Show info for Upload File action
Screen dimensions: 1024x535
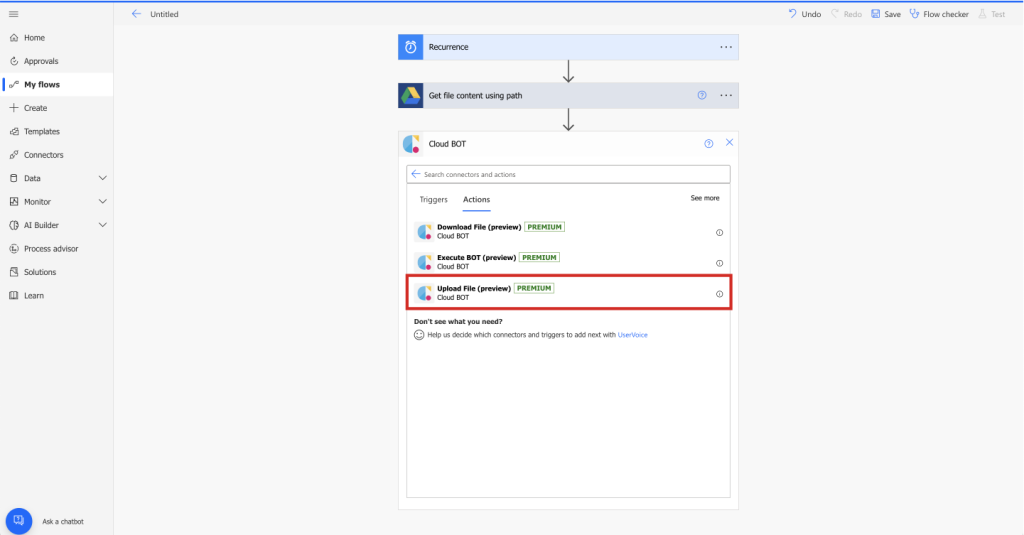point(720,294)
